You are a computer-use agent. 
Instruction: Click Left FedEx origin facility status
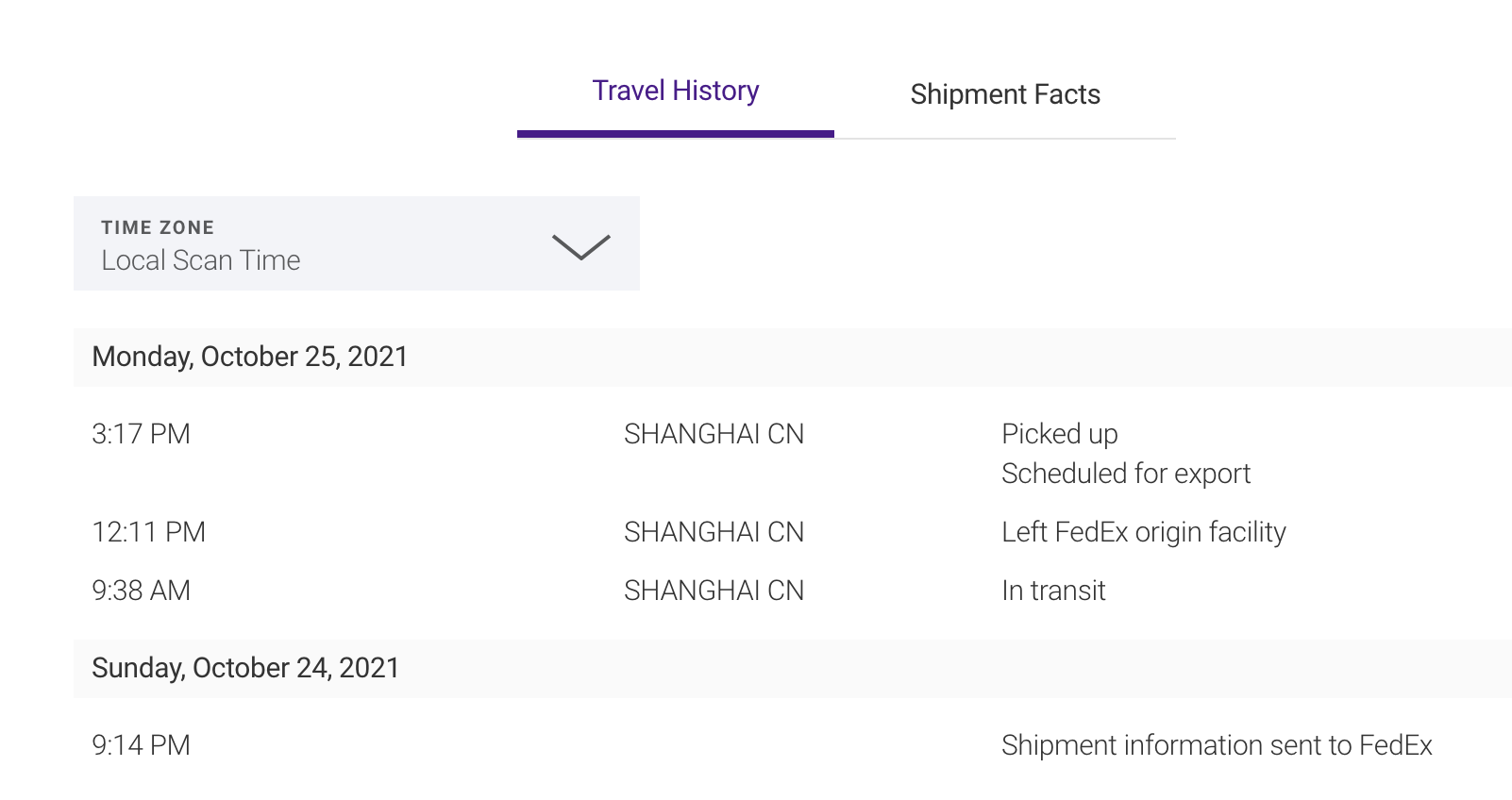click(x=1143, y=532)
